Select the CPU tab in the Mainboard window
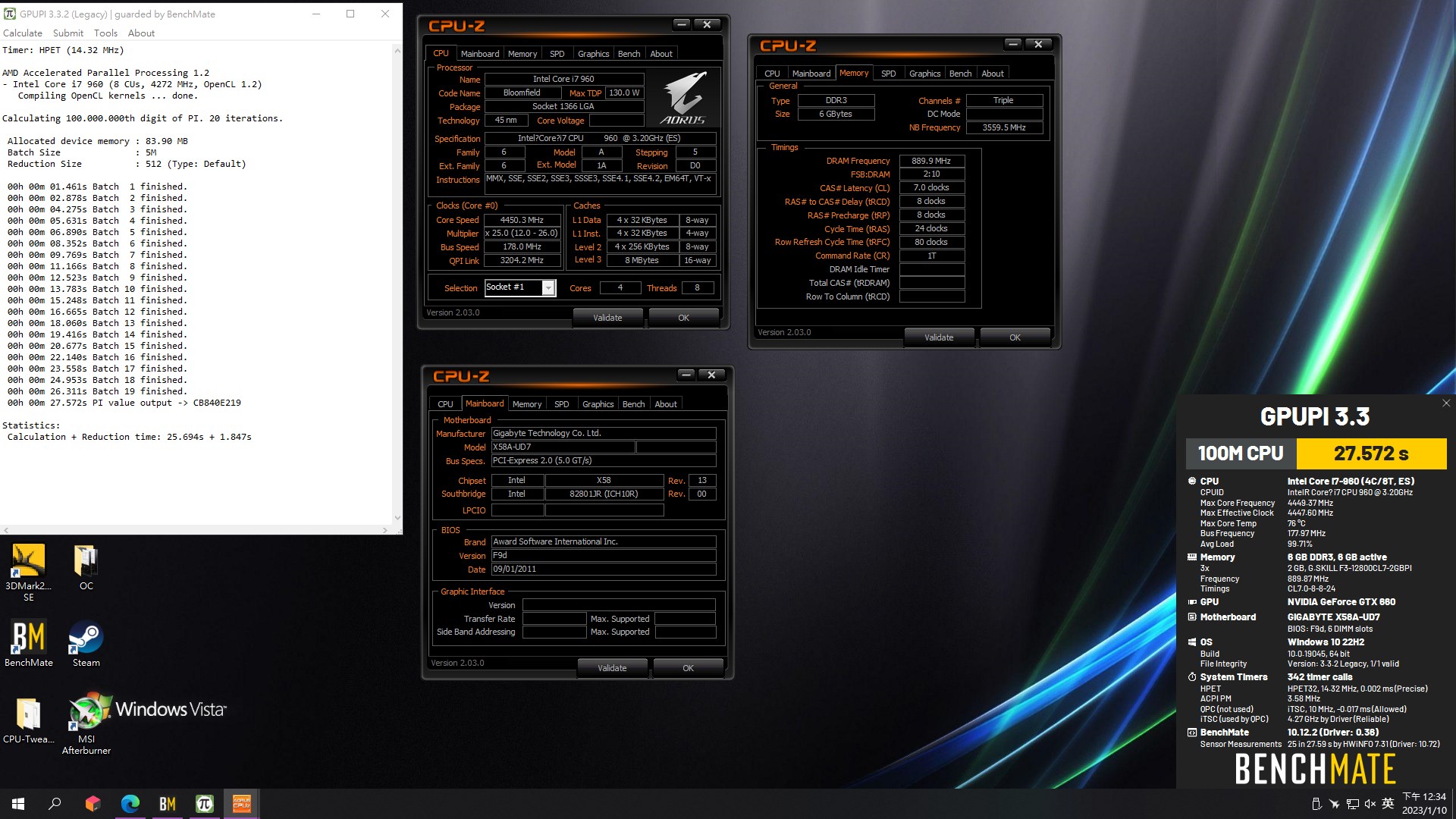This screenshot has width=1456, height=819. point(445,404)
